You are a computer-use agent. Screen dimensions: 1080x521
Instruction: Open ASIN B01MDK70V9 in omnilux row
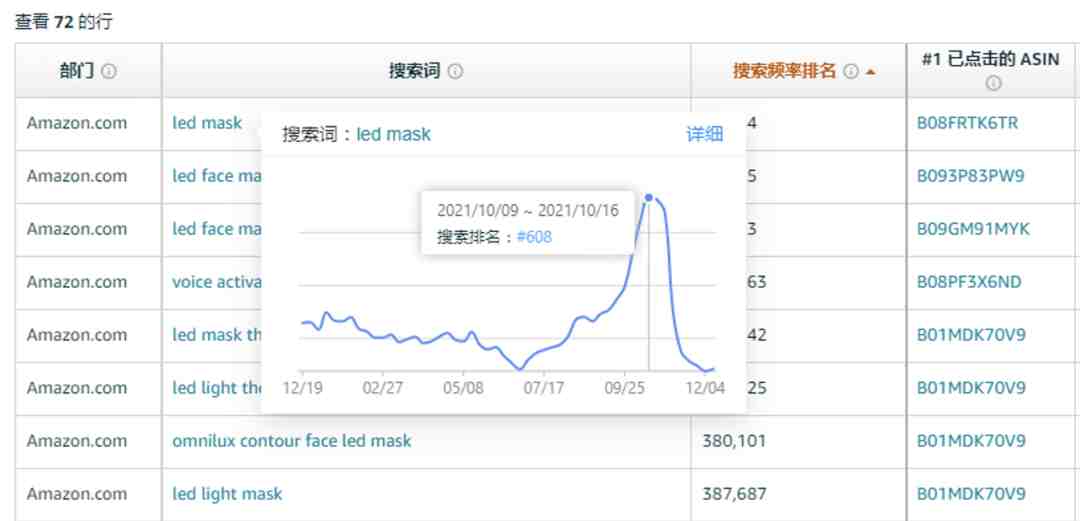pyautogui.click(x=970, y=440)
